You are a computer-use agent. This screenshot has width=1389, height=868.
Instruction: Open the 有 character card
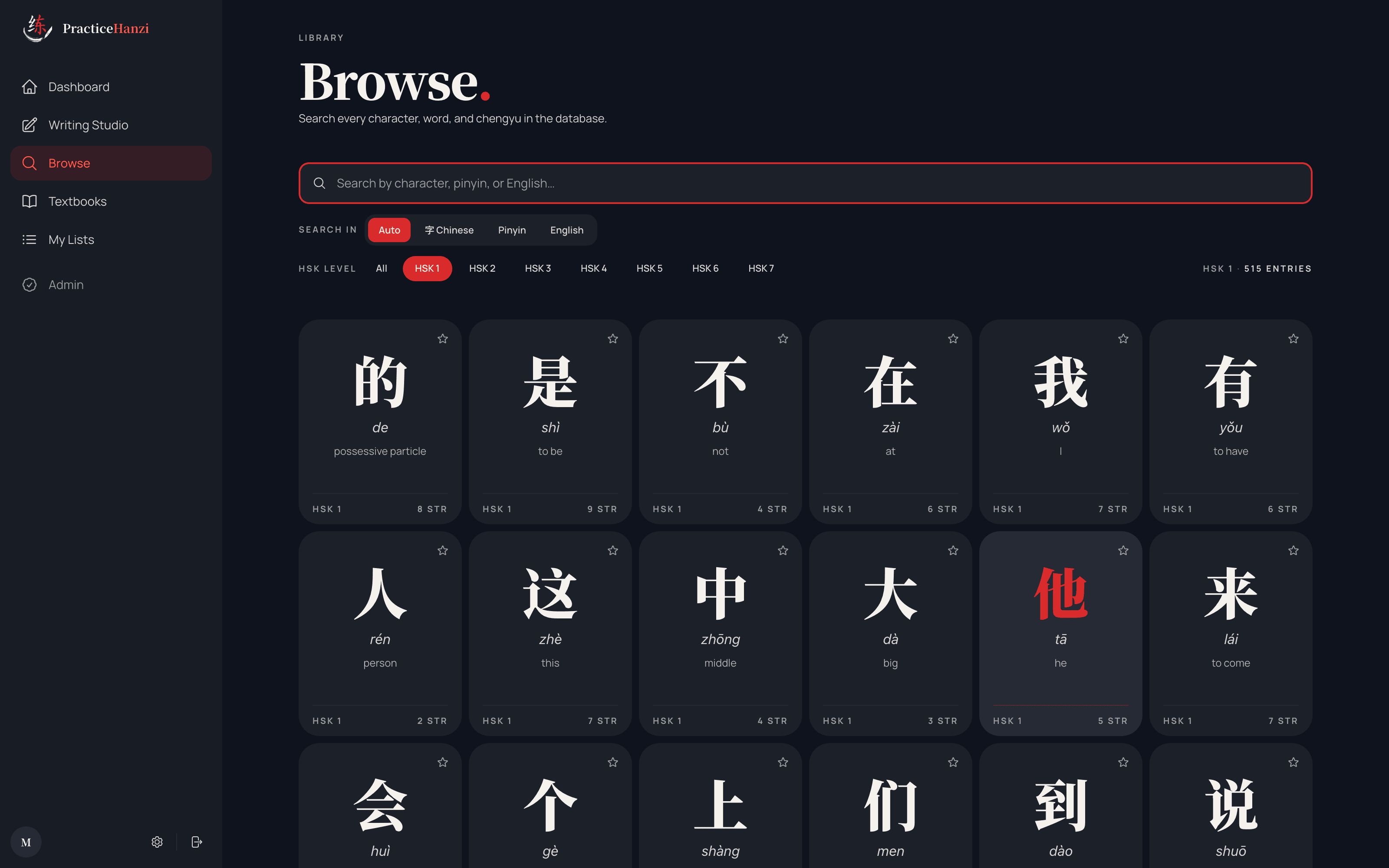pyautogui.click(x=1231, y=422)
